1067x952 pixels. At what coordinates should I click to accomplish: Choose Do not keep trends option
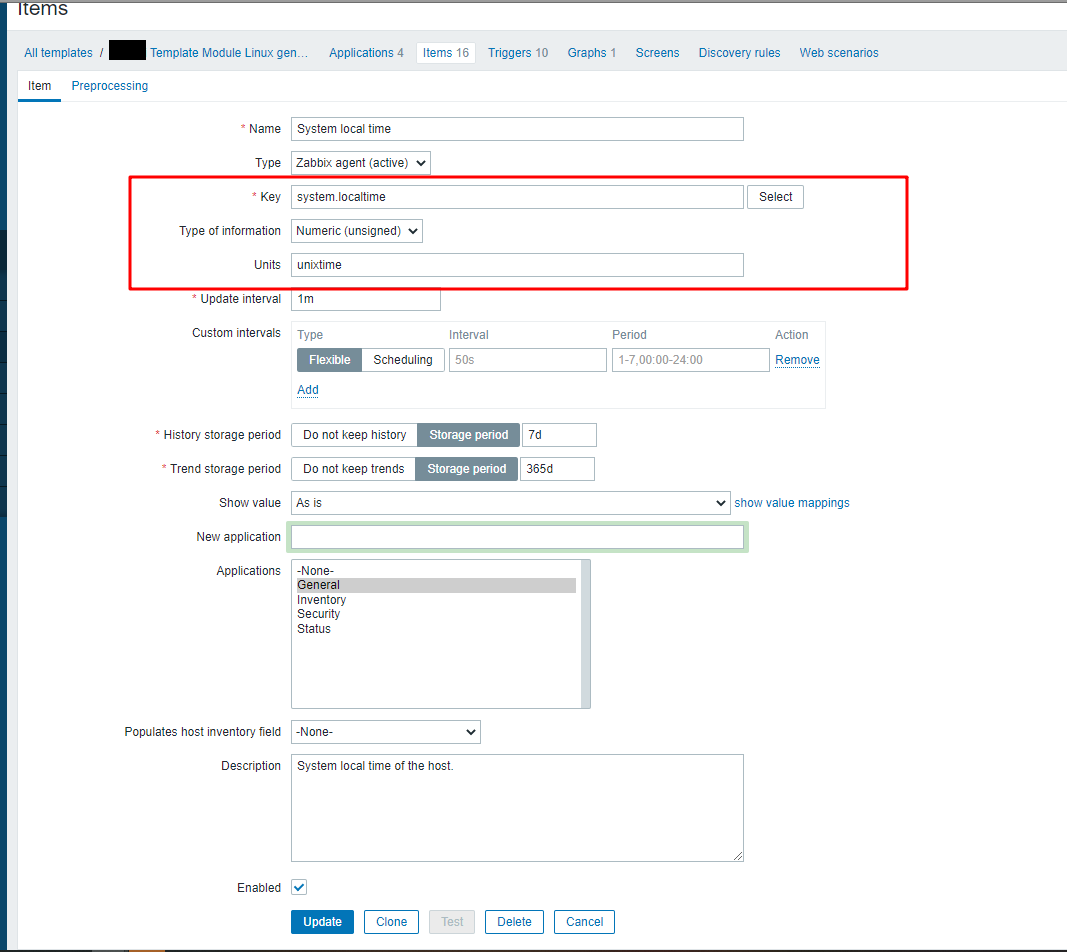tap(354, 469)
